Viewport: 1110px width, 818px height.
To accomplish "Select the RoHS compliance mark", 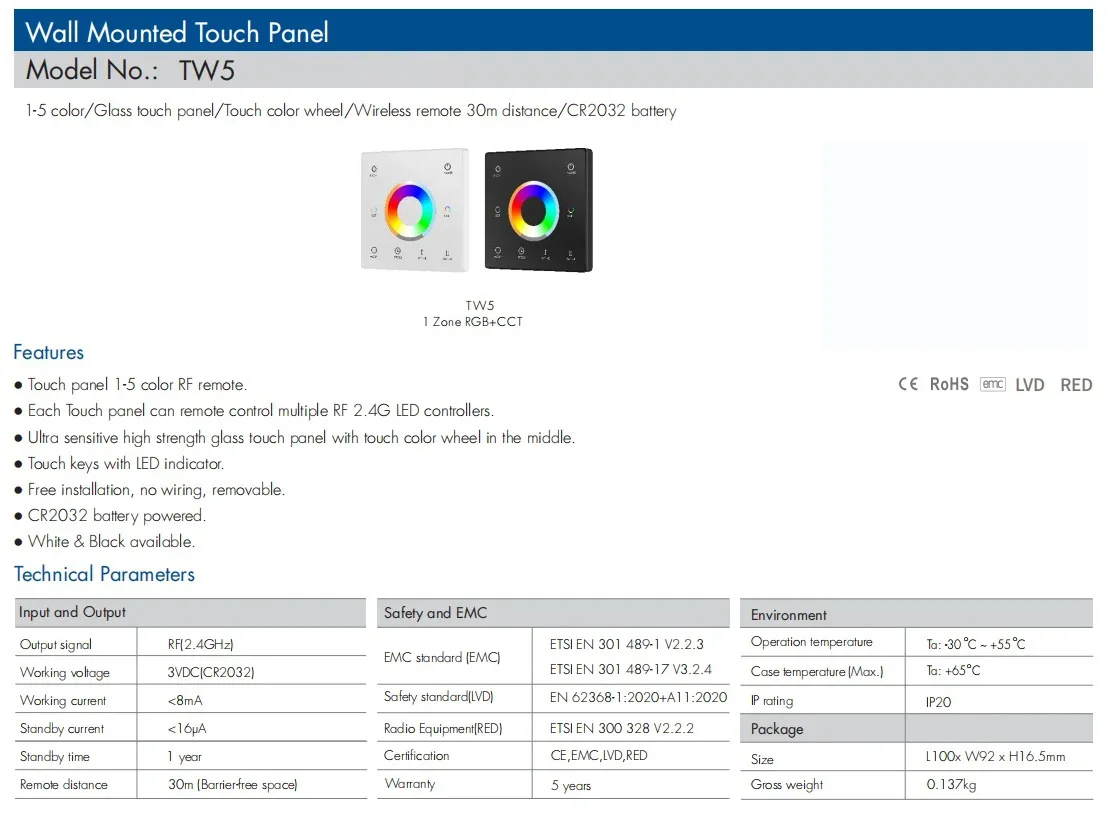I will 948,383.
